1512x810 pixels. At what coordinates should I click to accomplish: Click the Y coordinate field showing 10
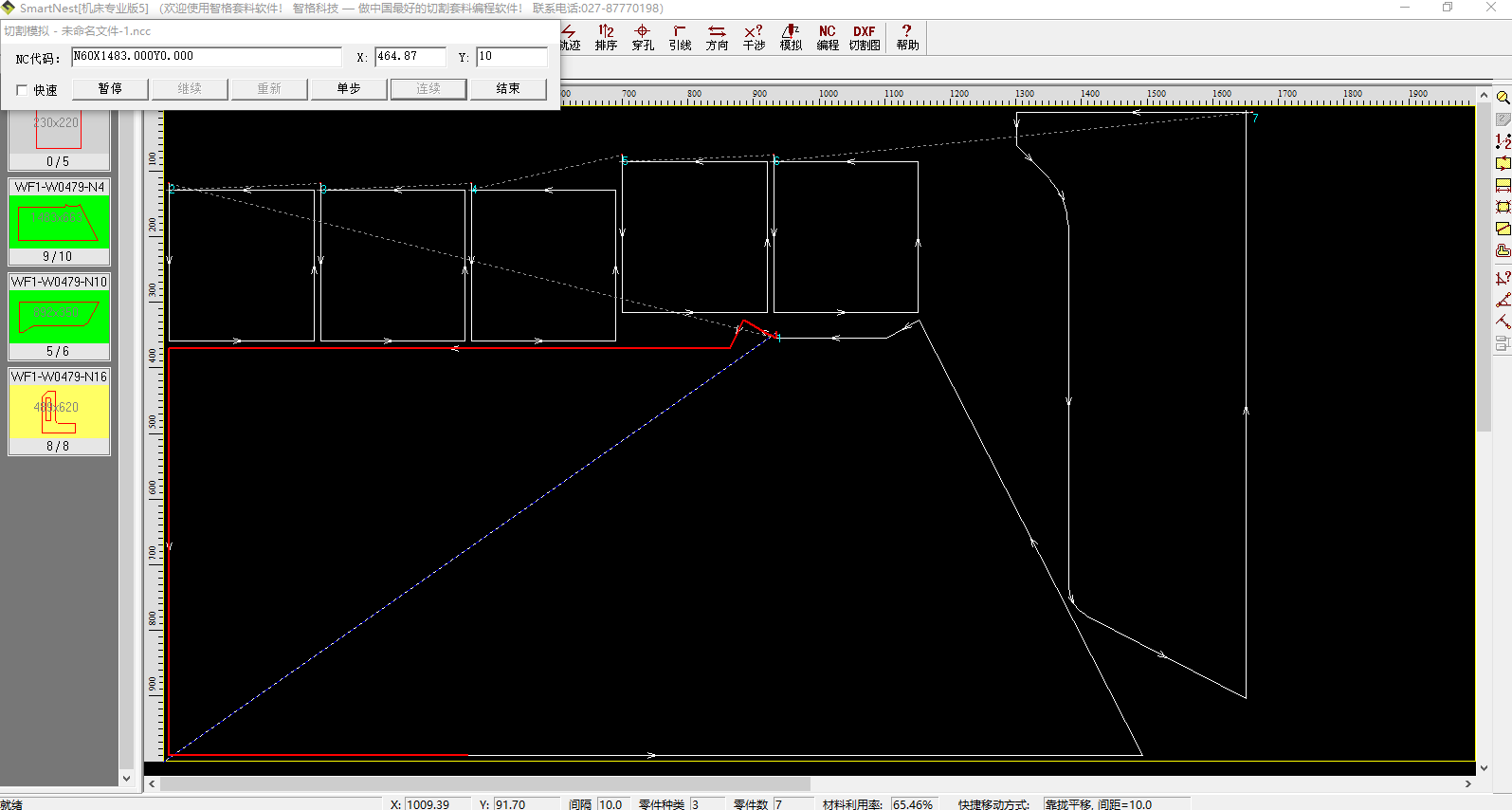click(x=512, y=57)
